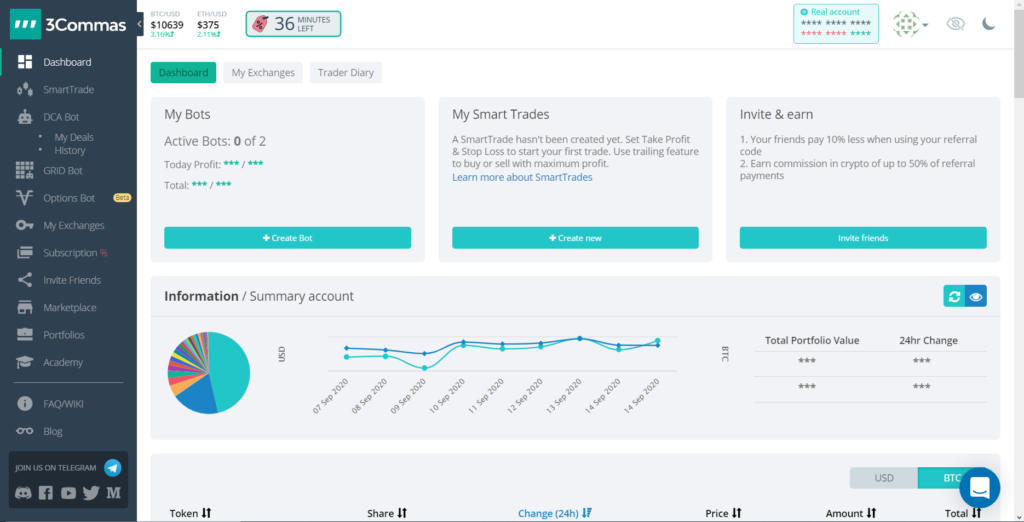This screenshot has width=1024, height=522.
Task: Sort table by Token column
Action: [190, 514]
